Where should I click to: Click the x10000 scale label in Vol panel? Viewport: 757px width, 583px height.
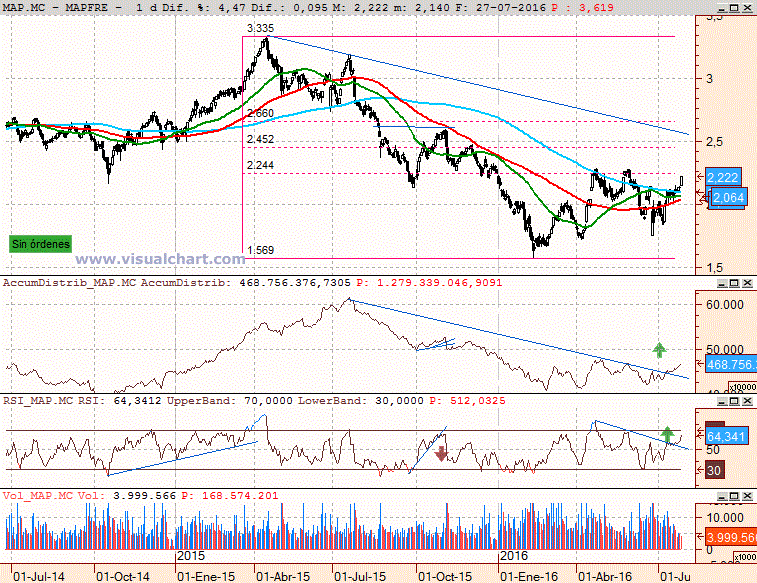[x=744, y=557]
